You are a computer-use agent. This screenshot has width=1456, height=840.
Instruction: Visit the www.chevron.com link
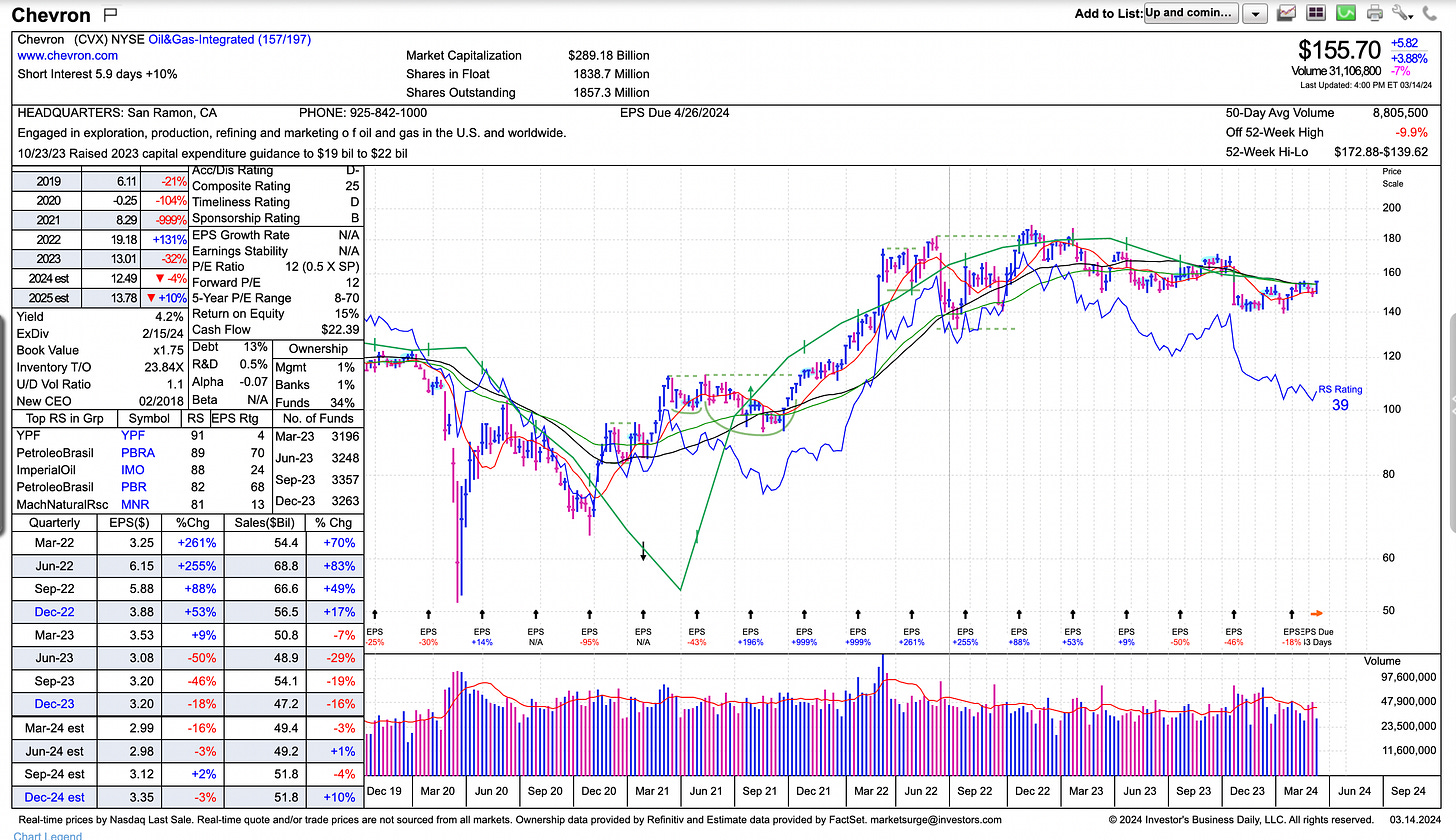[x=67, y=56]
